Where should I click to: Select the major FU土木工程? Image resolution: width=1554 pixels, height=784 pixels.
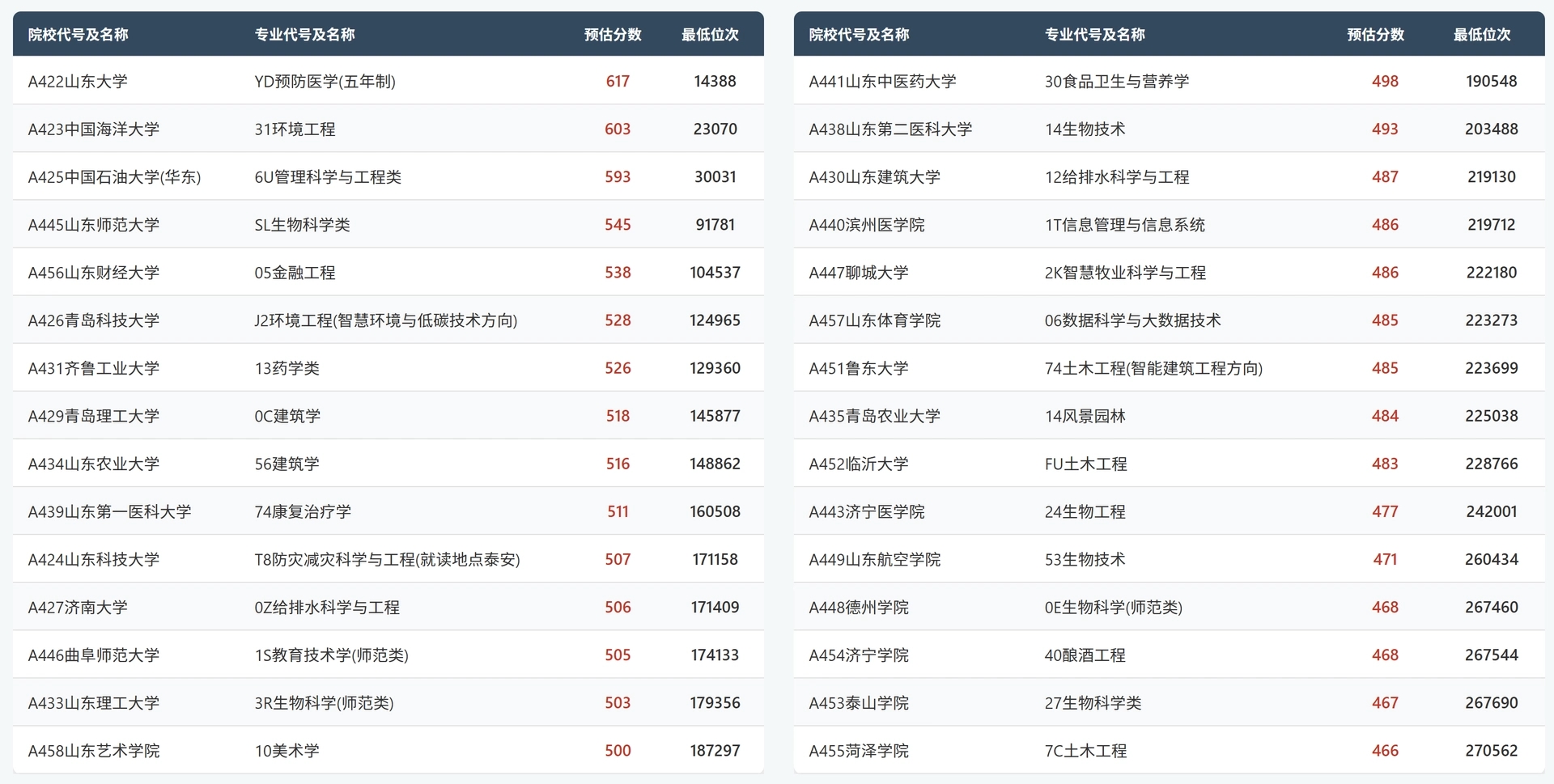pyautogui.click(x=1085, y=463)
